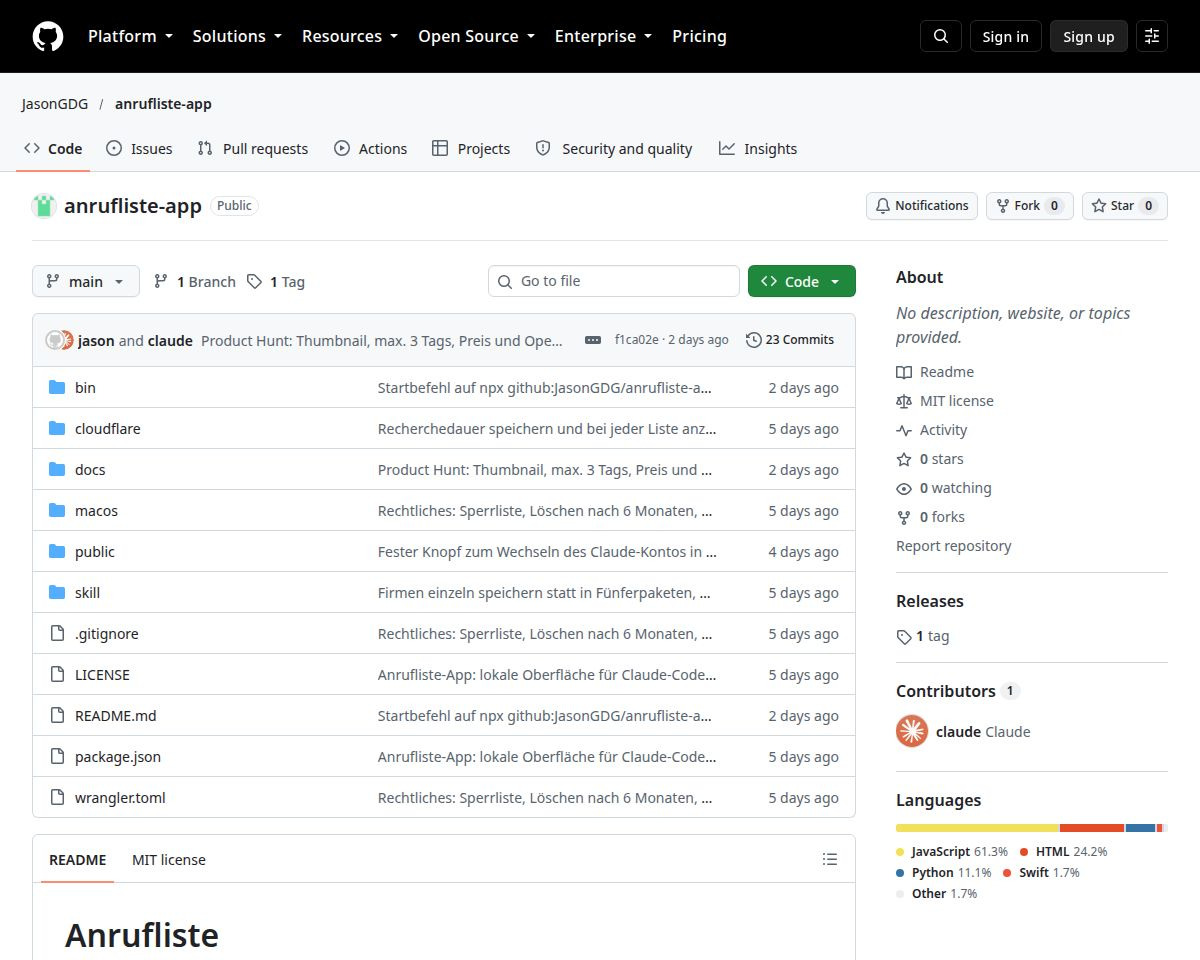
Task: Fork the repository
Action: pyautogui.click(x=1030, y=206)
